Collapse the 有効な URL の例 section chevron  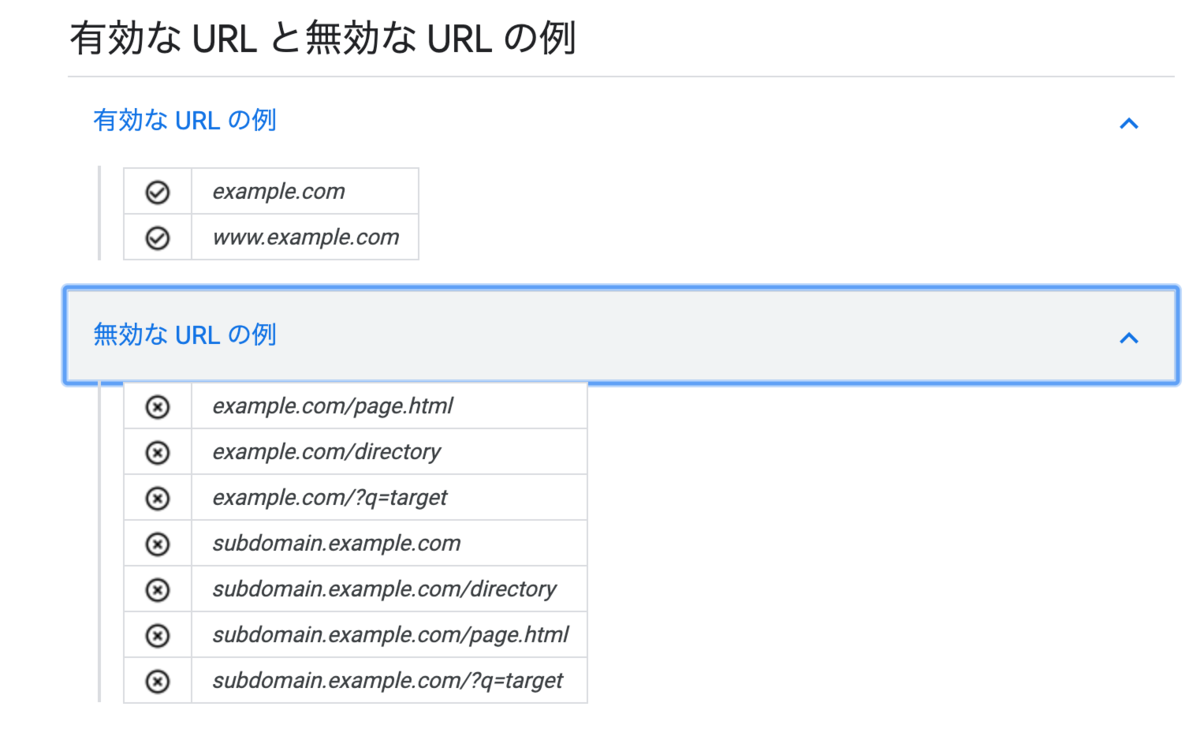[1129, 123]
